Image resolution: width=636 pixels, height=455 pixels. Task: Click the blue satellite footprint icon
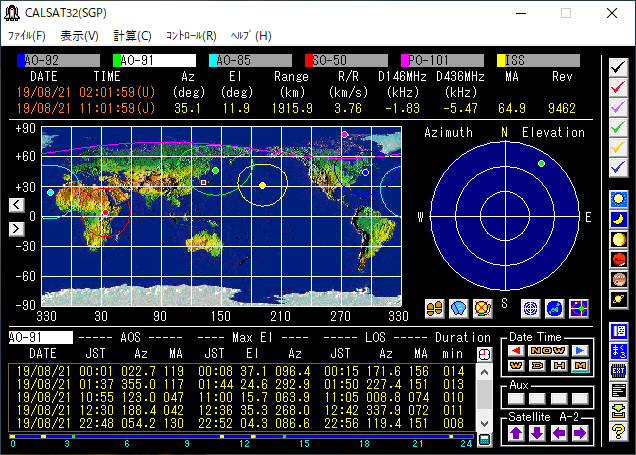(x=459, y=309)
